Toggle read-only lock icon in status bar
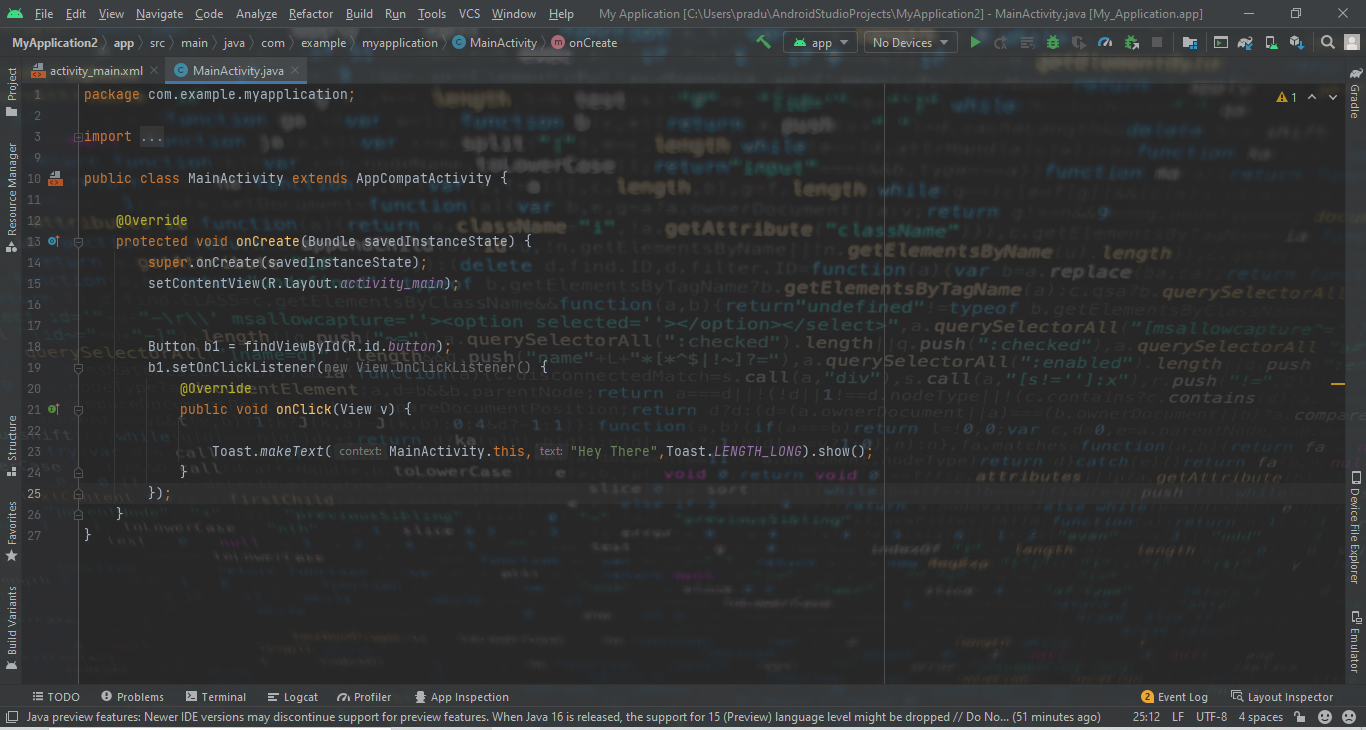 [1301, 717]
